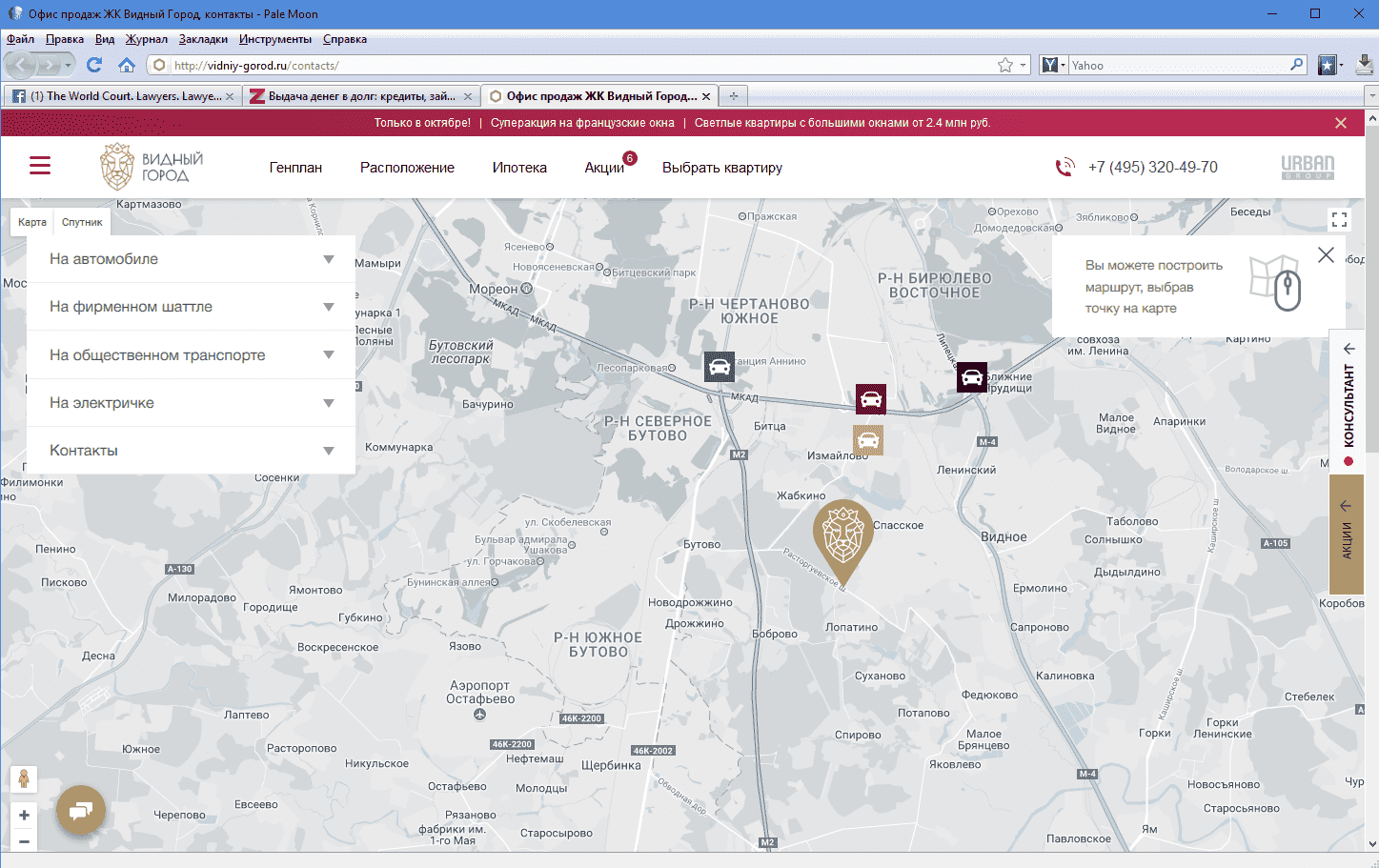Viewport: 1379px width, 868px height.
Task: Select the gray car marker near Аннино
Action: click(x=720, y=367)
